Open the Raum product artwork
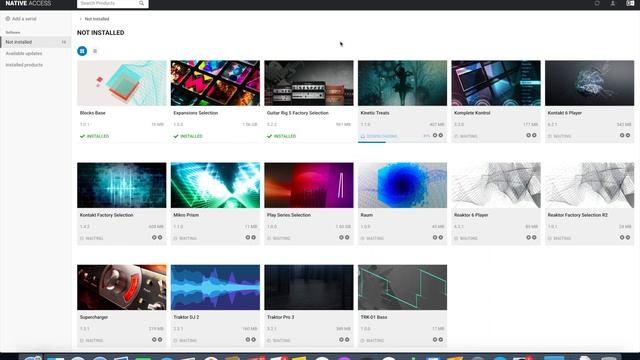640x360 pixels. tap(402, 185)
